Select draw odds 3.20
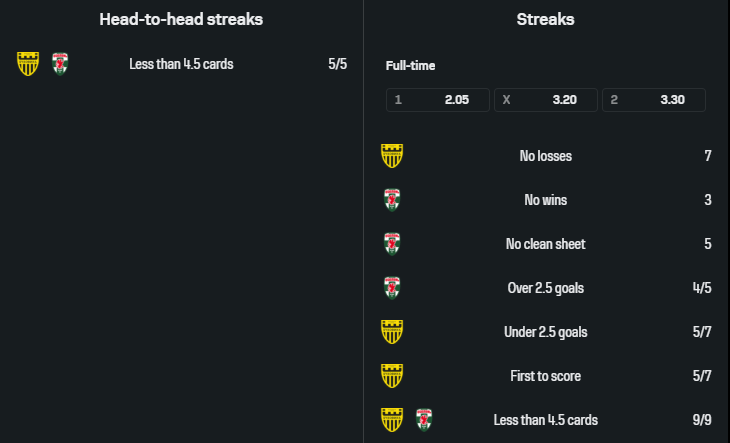The height and width of the screenshot is (443, 730). [546, 100]
